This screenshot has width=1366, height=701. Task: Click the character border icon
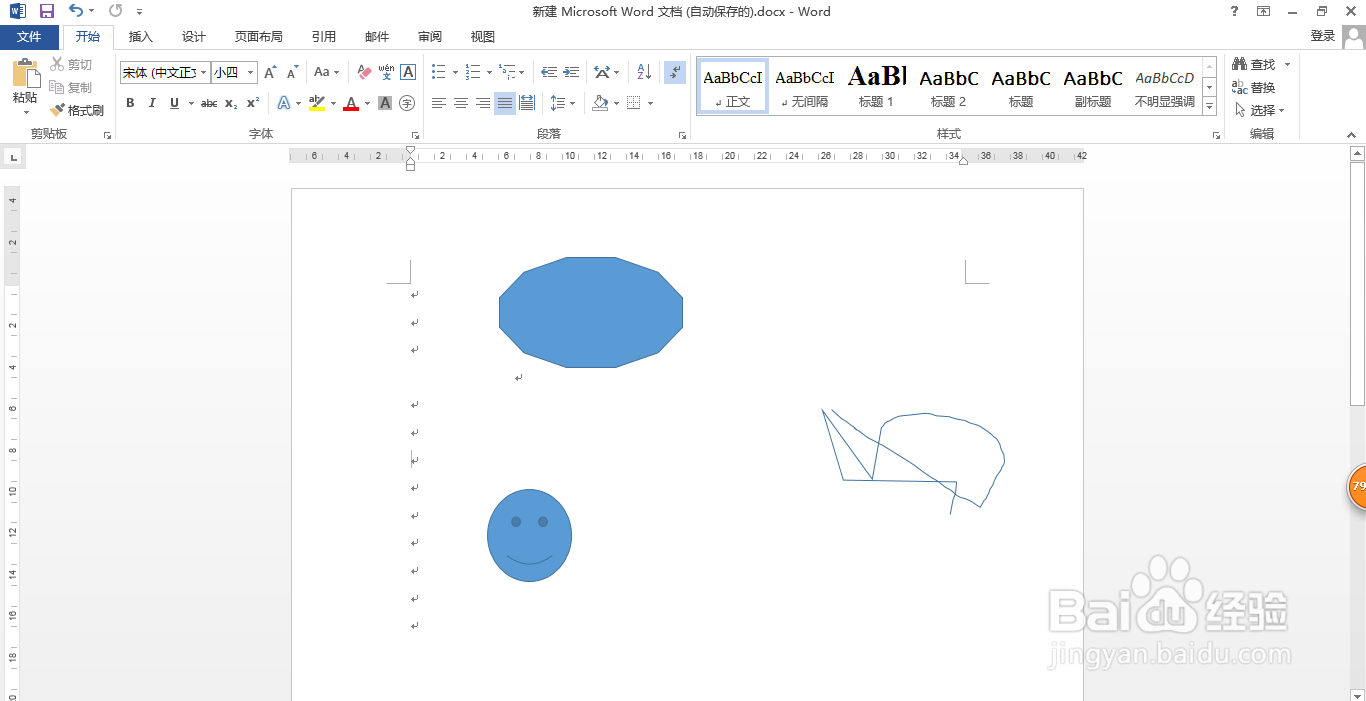408,72
